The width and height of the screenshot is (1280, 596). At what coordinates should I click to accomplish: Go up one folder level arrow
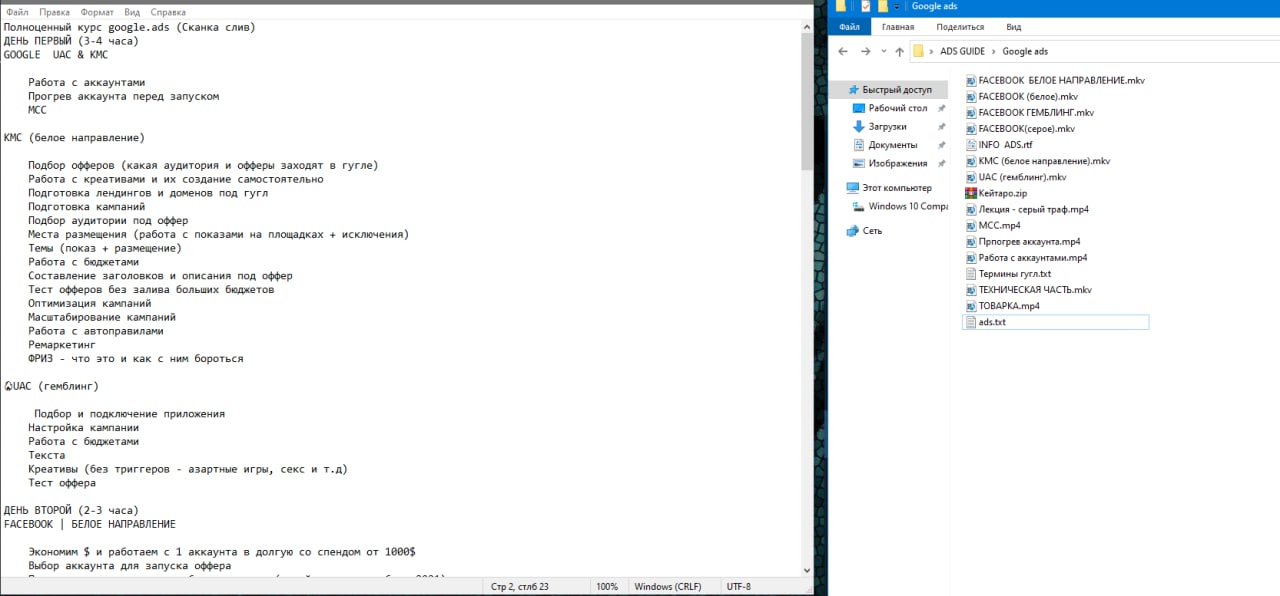tap(900, 51)
